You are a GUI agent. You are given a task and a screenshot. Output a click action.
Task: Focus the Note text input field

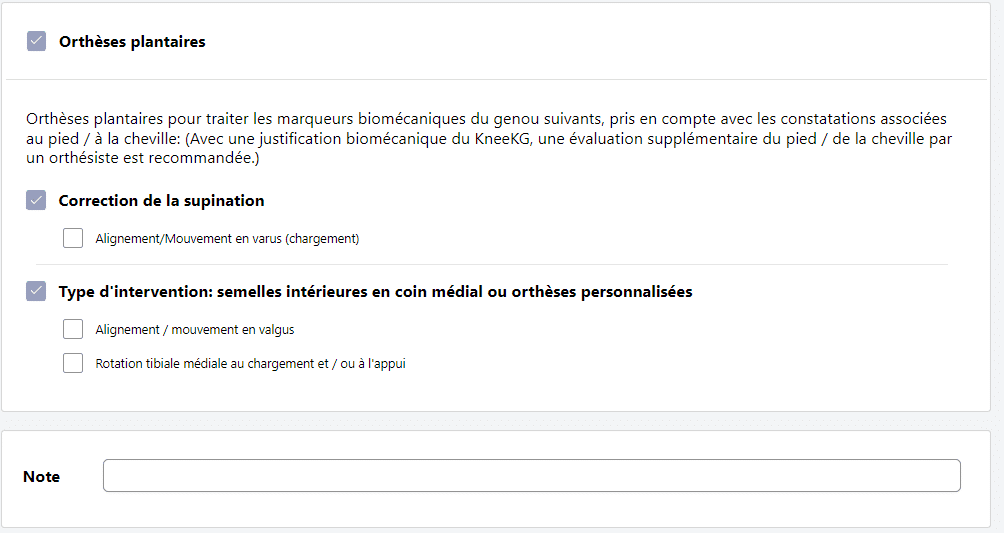tap(531, 476)
